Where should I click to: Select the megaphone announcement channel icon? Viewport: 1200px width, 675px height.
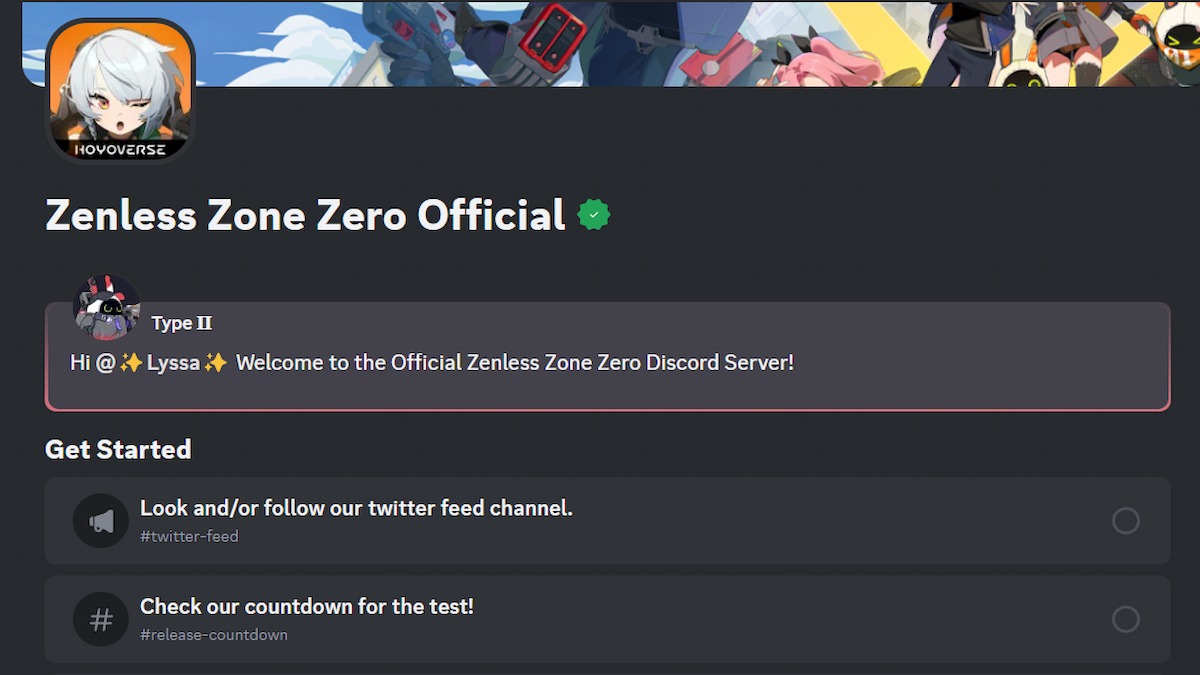point(100,520)
